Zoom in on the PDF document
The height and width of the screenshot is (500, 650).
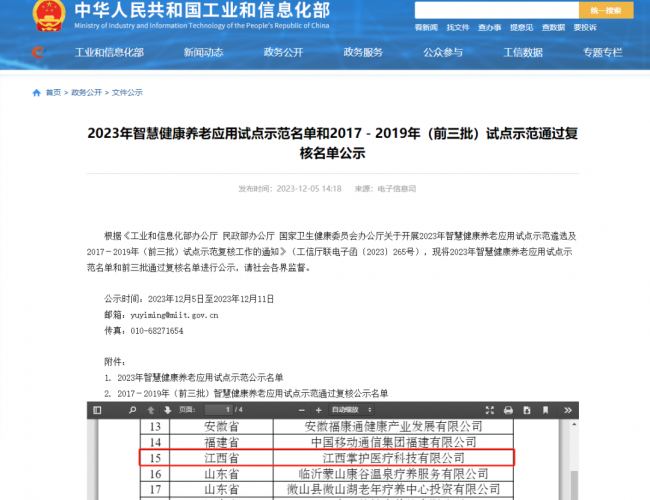(318, 410)
